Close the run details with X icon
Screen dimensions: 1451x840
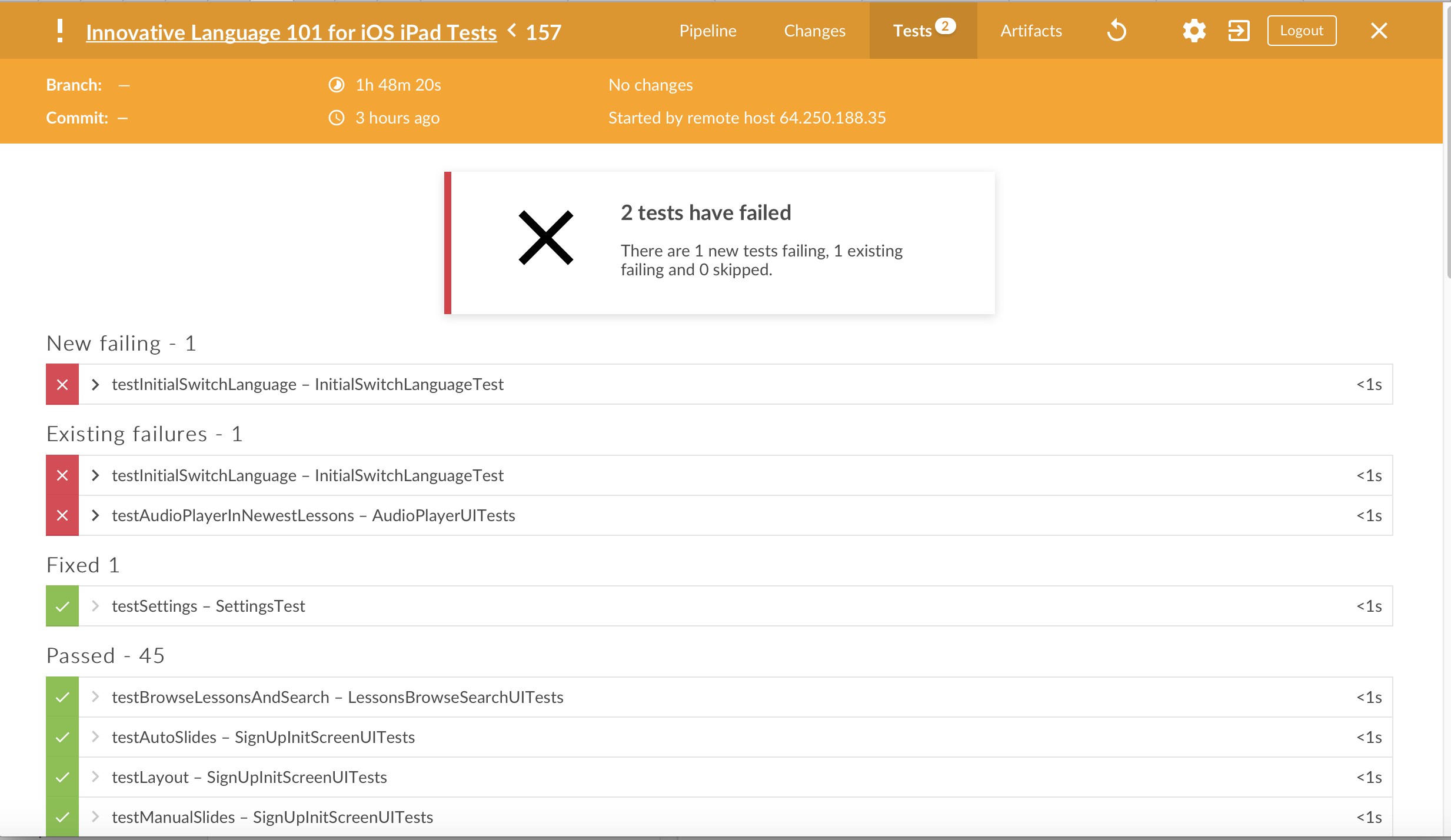1379,31
